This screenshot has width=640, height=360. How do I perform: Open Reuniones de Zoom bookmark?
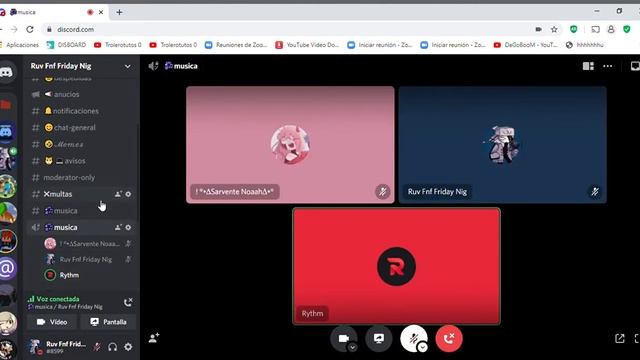(x=236, y=45)
